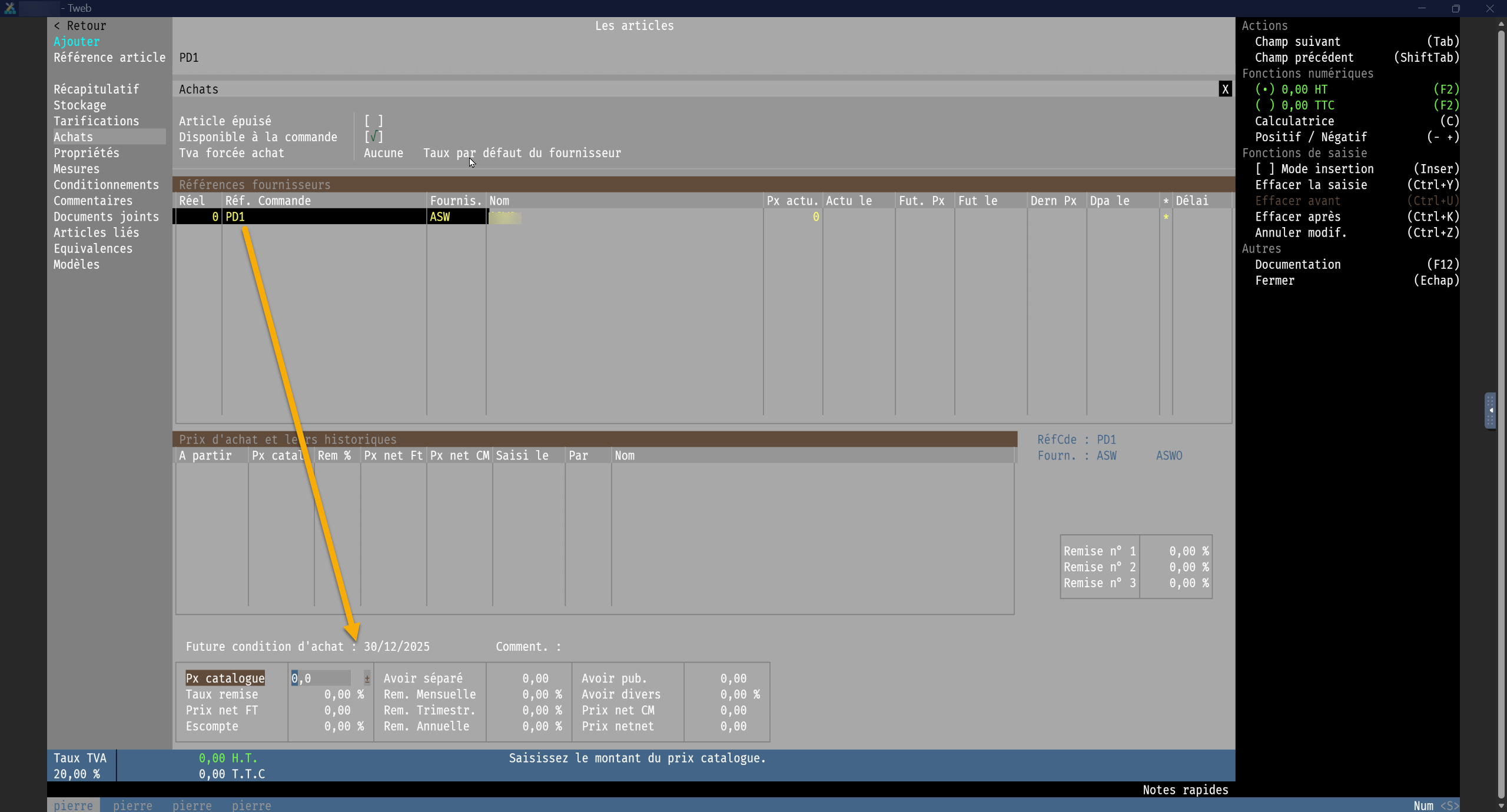The height and width of the screenshot is (812, 1507).
Task: Click the Prix netnet value
Action: click(x=733, y=726)
